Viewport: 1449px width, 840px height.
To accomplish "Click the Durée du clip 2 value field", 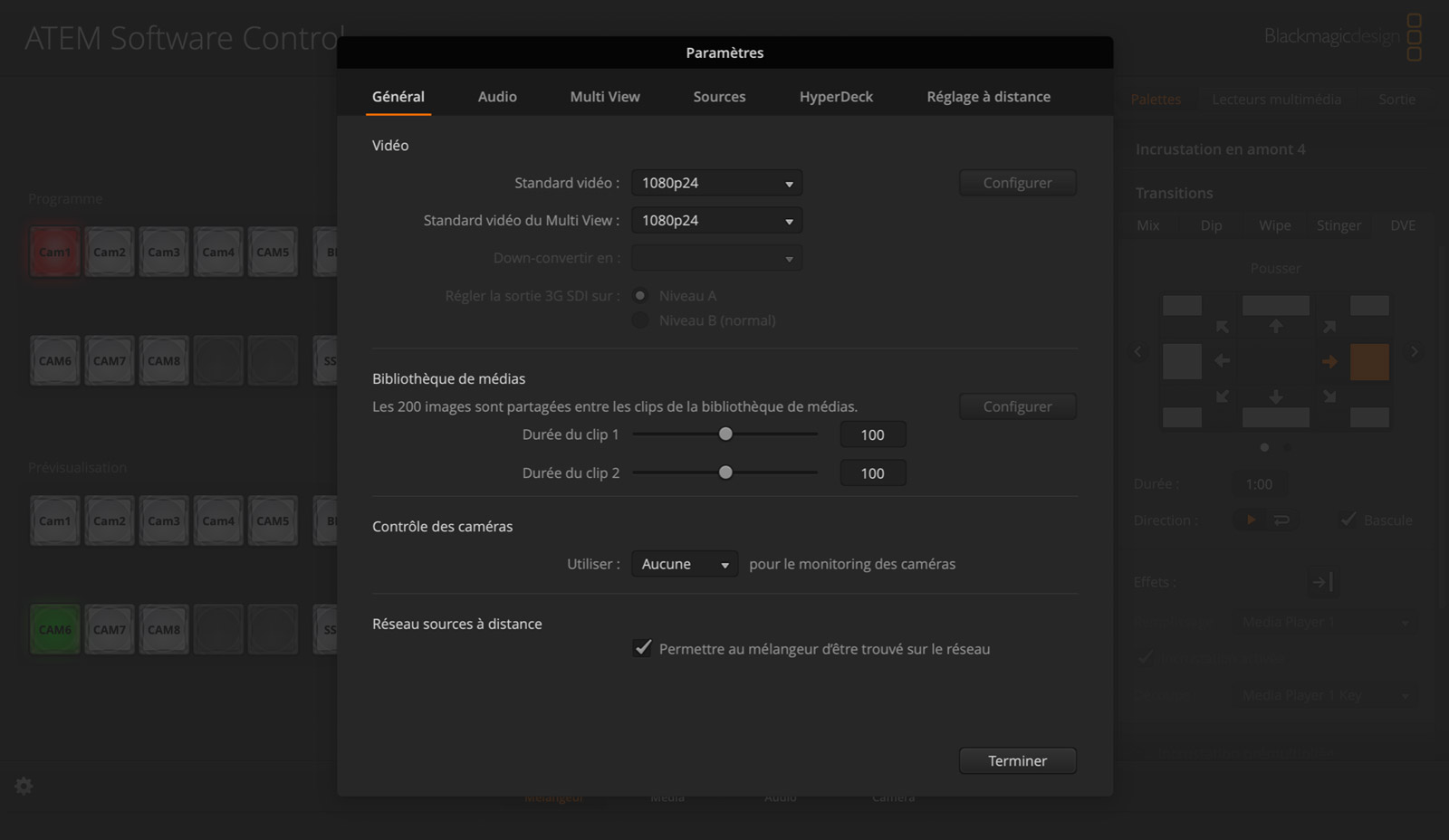I will [x=872, y=473].
